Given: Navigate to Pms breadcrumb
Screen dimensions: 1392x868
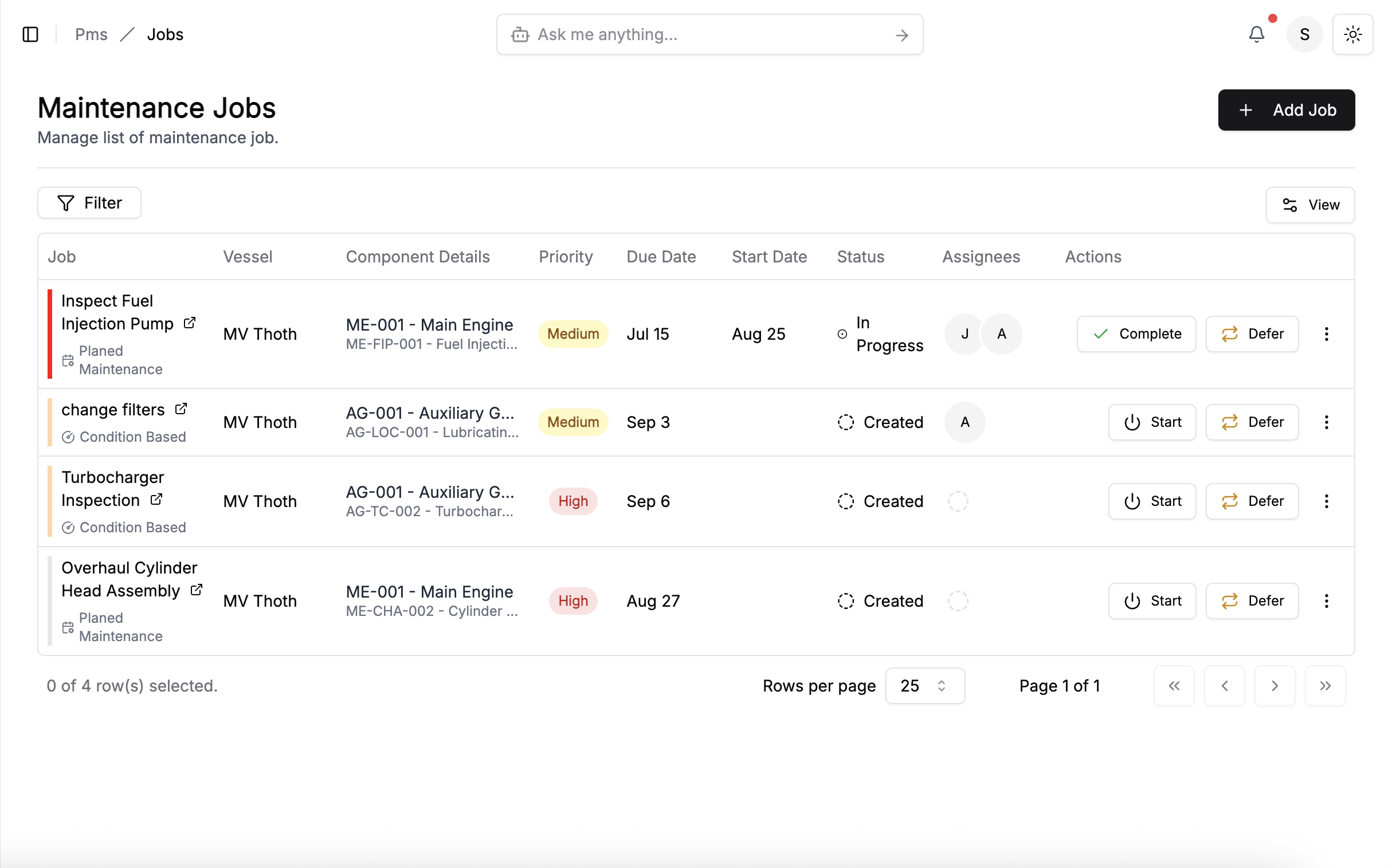Looking at the screenshot, I should (x=91, y=34).
